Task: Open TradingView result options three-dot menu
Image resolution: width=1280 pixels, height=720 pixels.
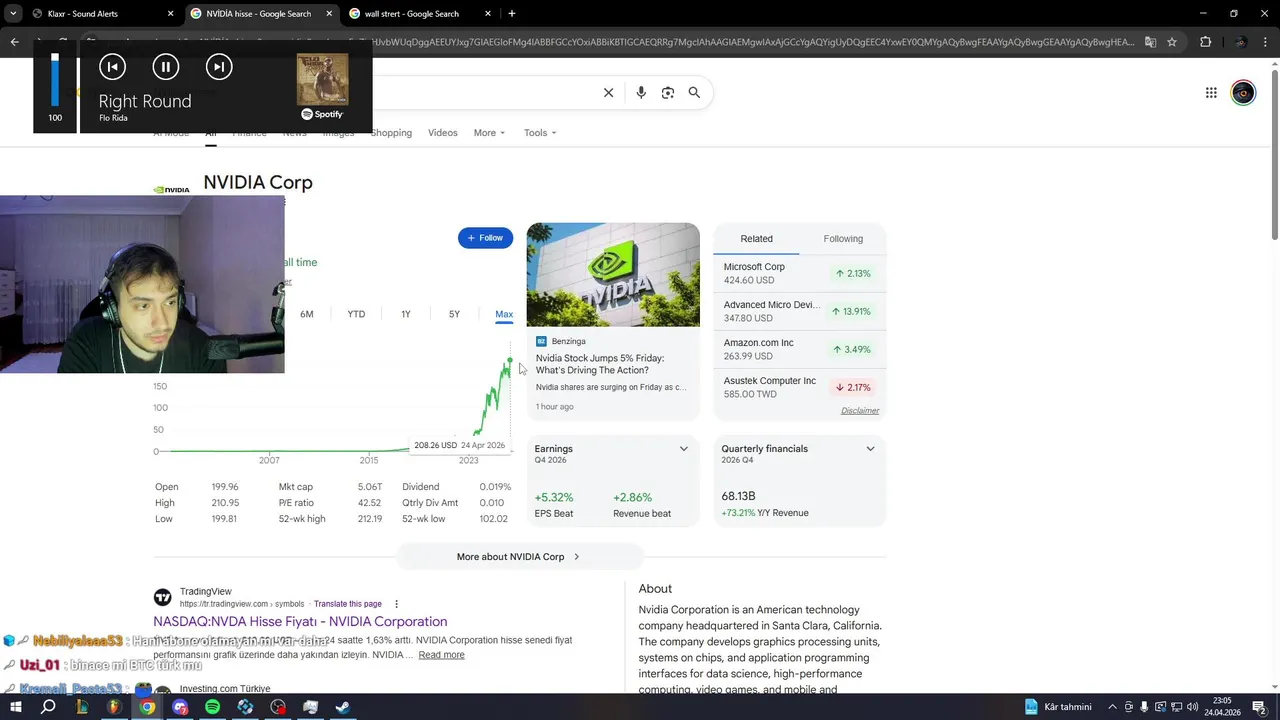Action: (396, 604)
